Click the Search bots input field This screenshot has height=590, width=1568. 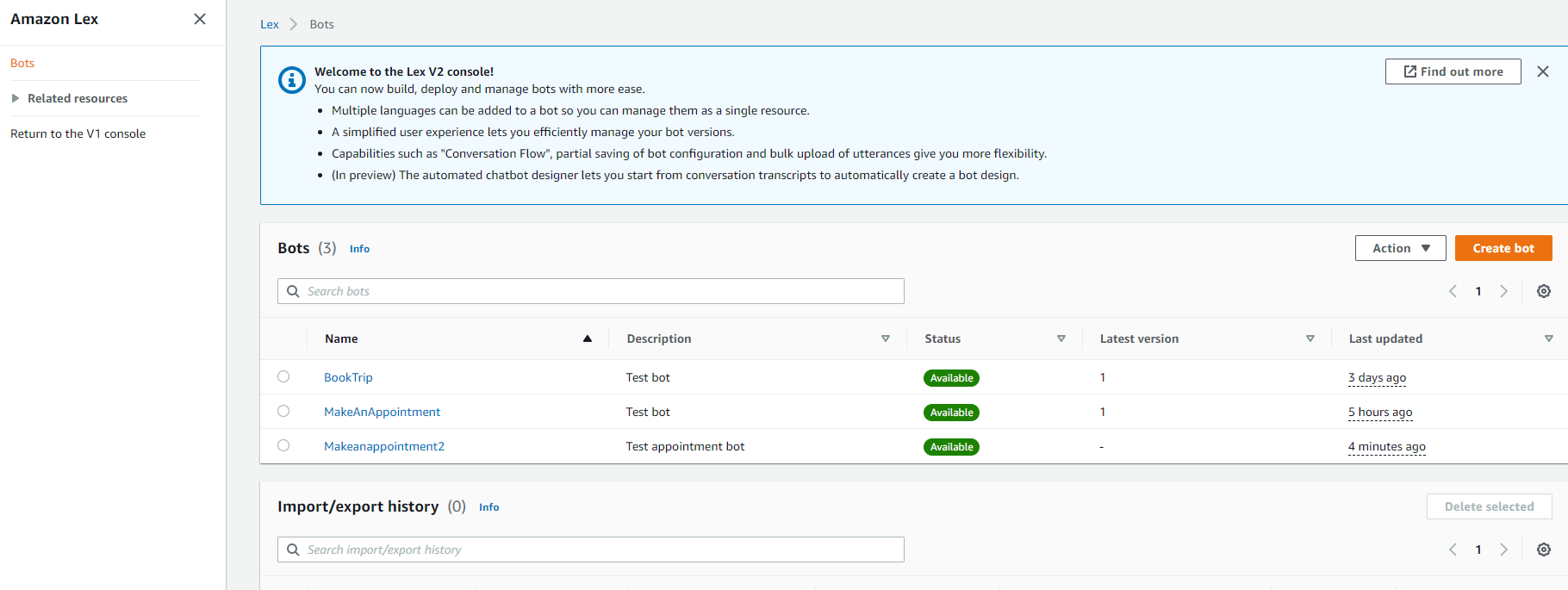(594, 291)
